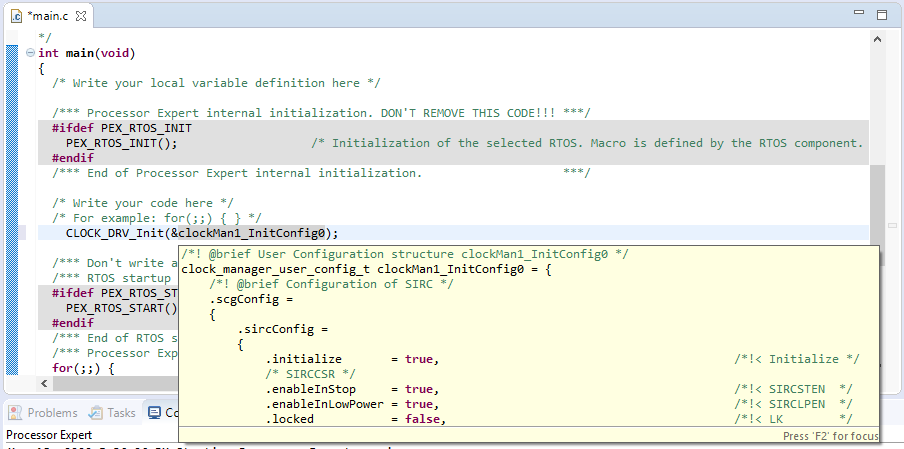Click '.scgConfig =' in the hover popup

[251, 299]
